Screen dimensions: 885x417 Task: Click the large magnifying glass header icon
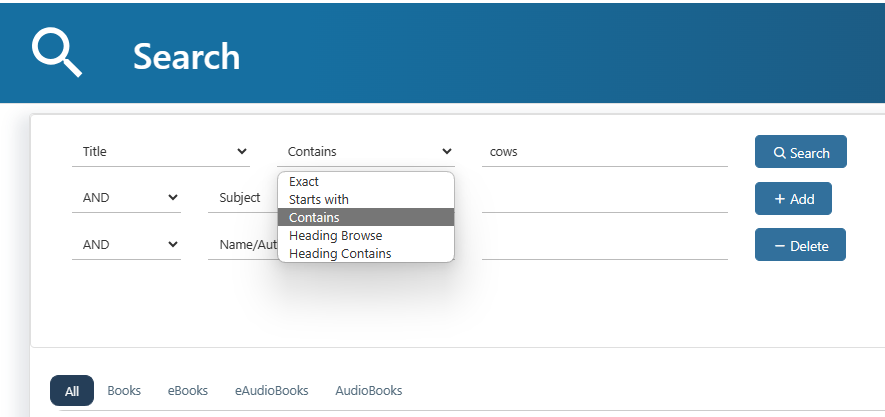coord(56,53)
